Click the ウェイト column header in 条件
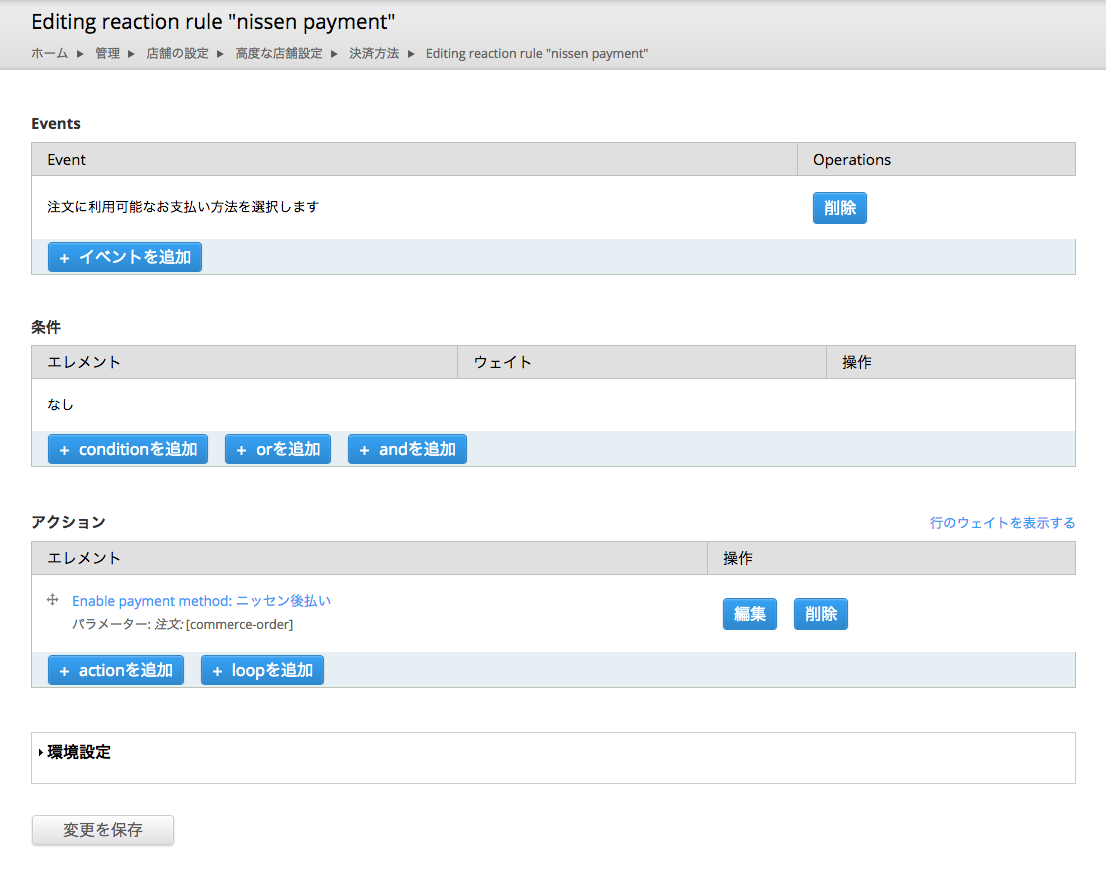This screenshot has height=879, width=1106. 503,362
